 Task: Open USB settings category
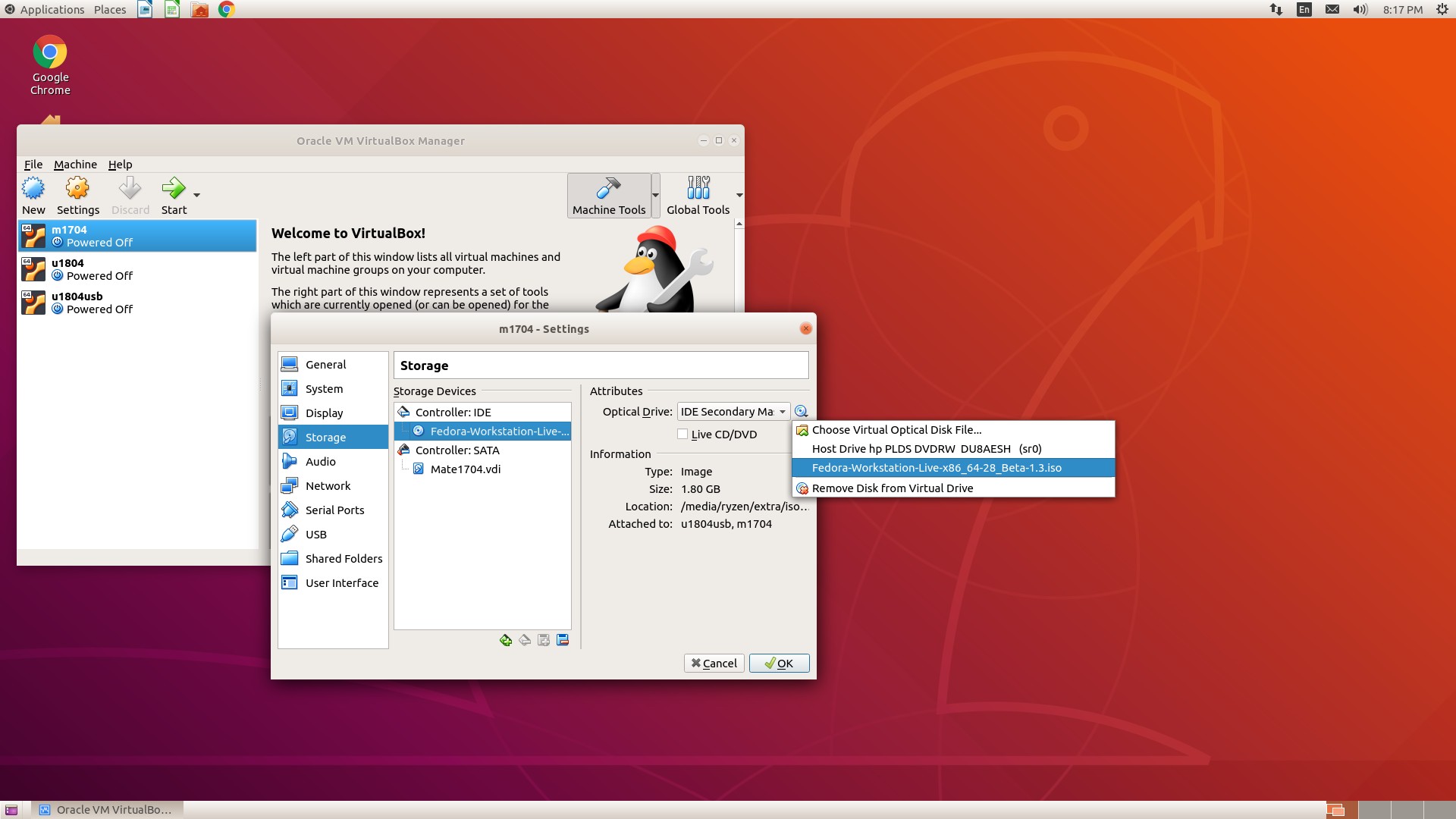tap(333, 535)
